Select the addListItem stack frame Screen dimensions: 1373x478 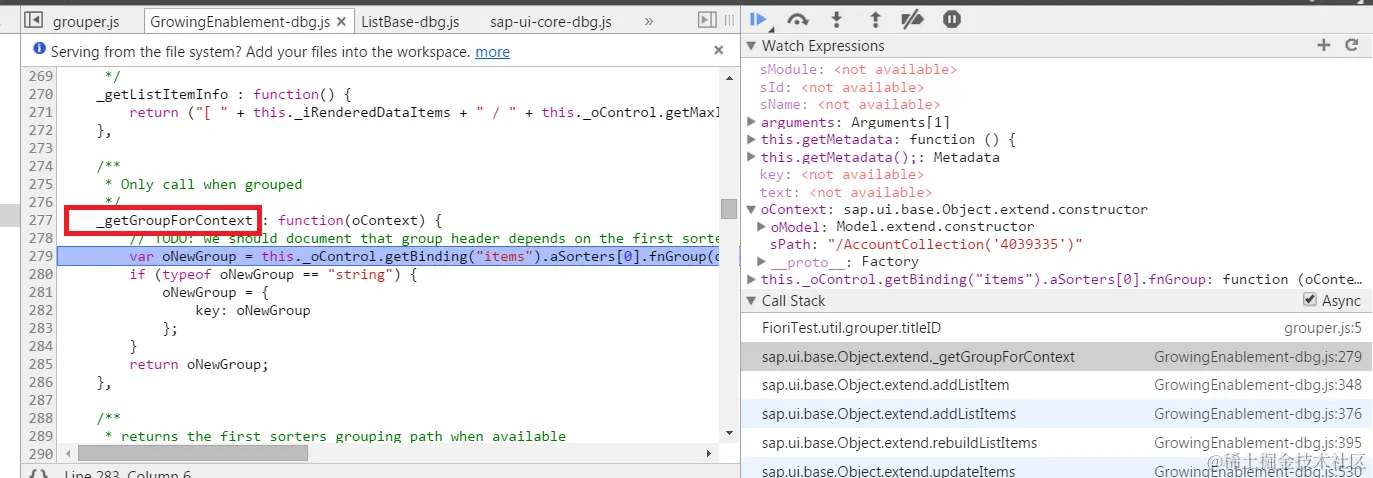pos(1057,385)
